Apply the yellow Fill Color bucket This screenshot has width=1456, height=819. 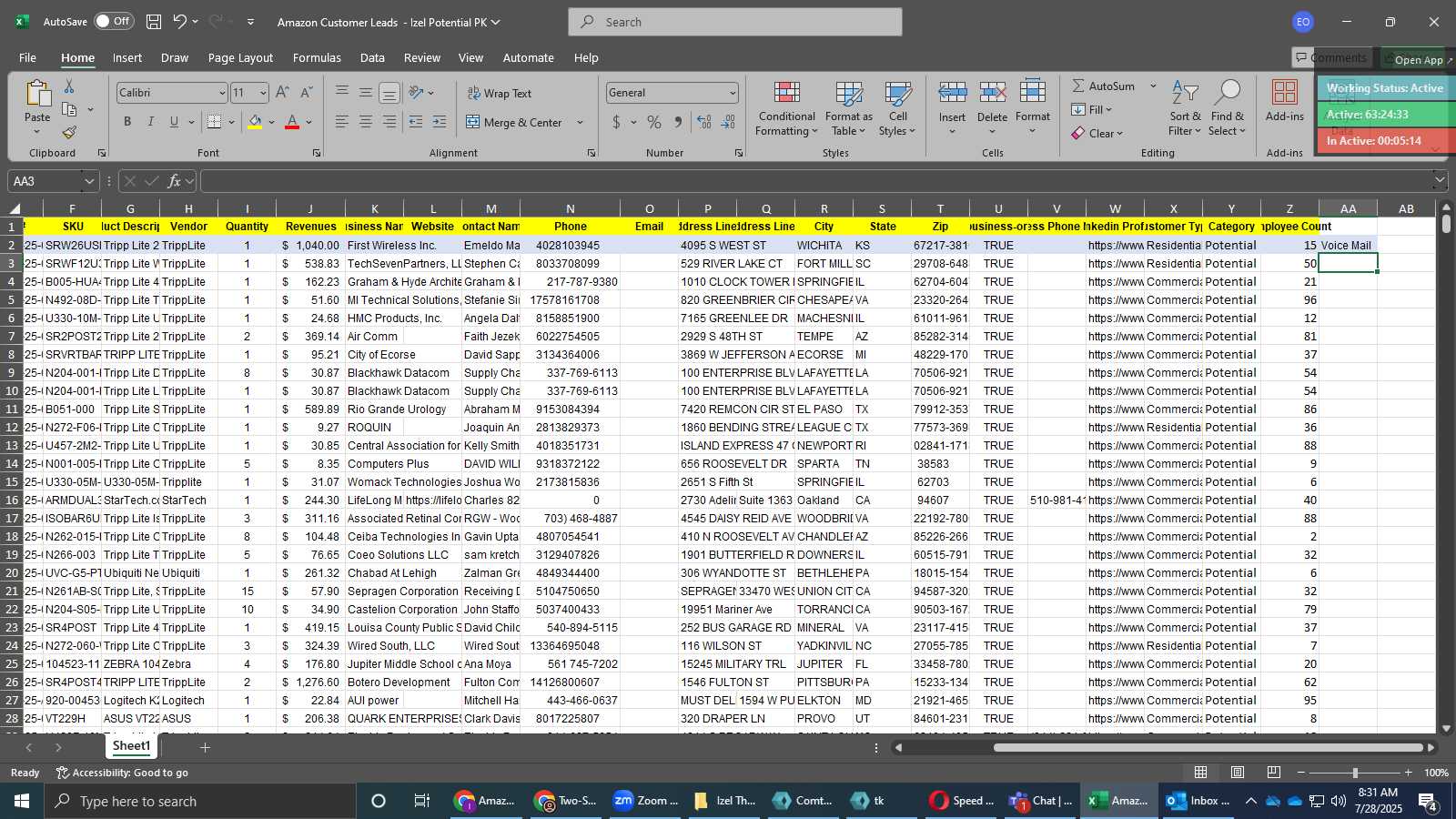click(x=256, y=122)
